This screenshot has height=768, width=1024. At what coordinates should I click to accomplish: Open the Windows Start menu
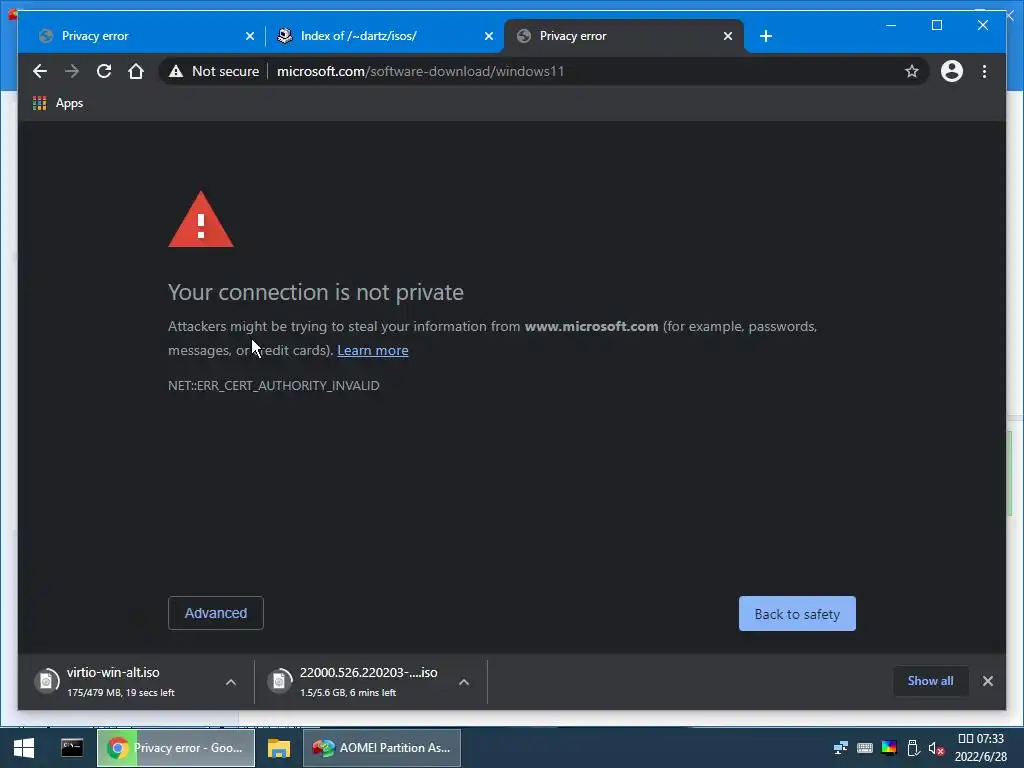(x=24, y=748)
